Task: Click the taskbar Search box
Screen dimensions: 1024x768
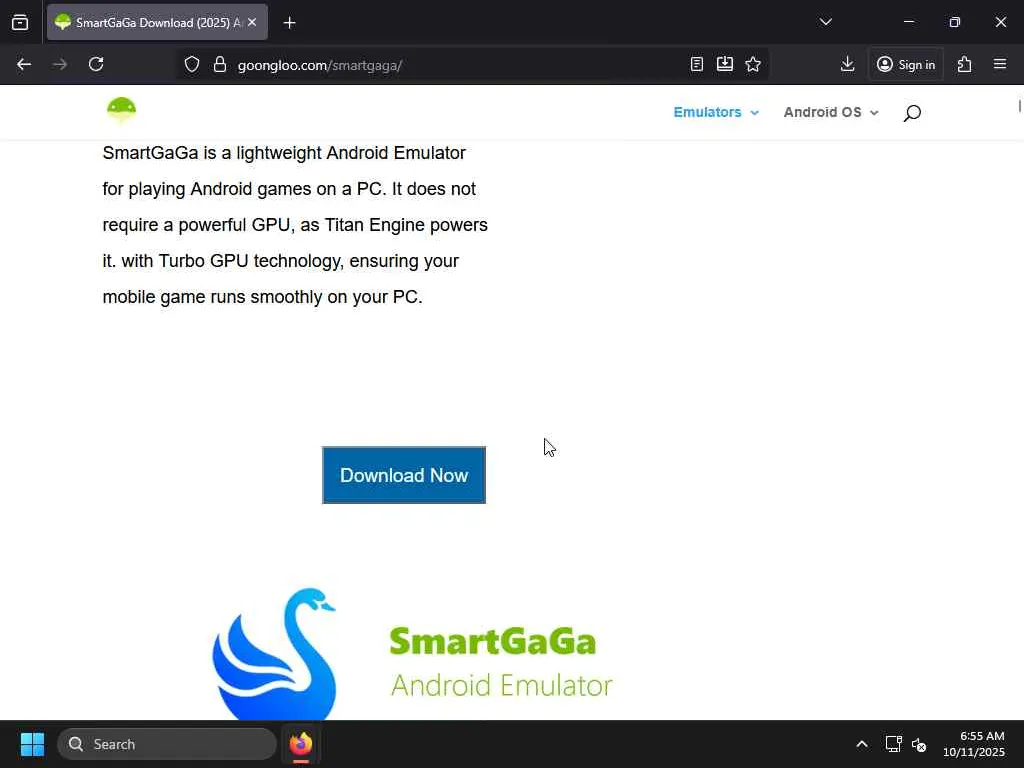Action: pos(167,744)
